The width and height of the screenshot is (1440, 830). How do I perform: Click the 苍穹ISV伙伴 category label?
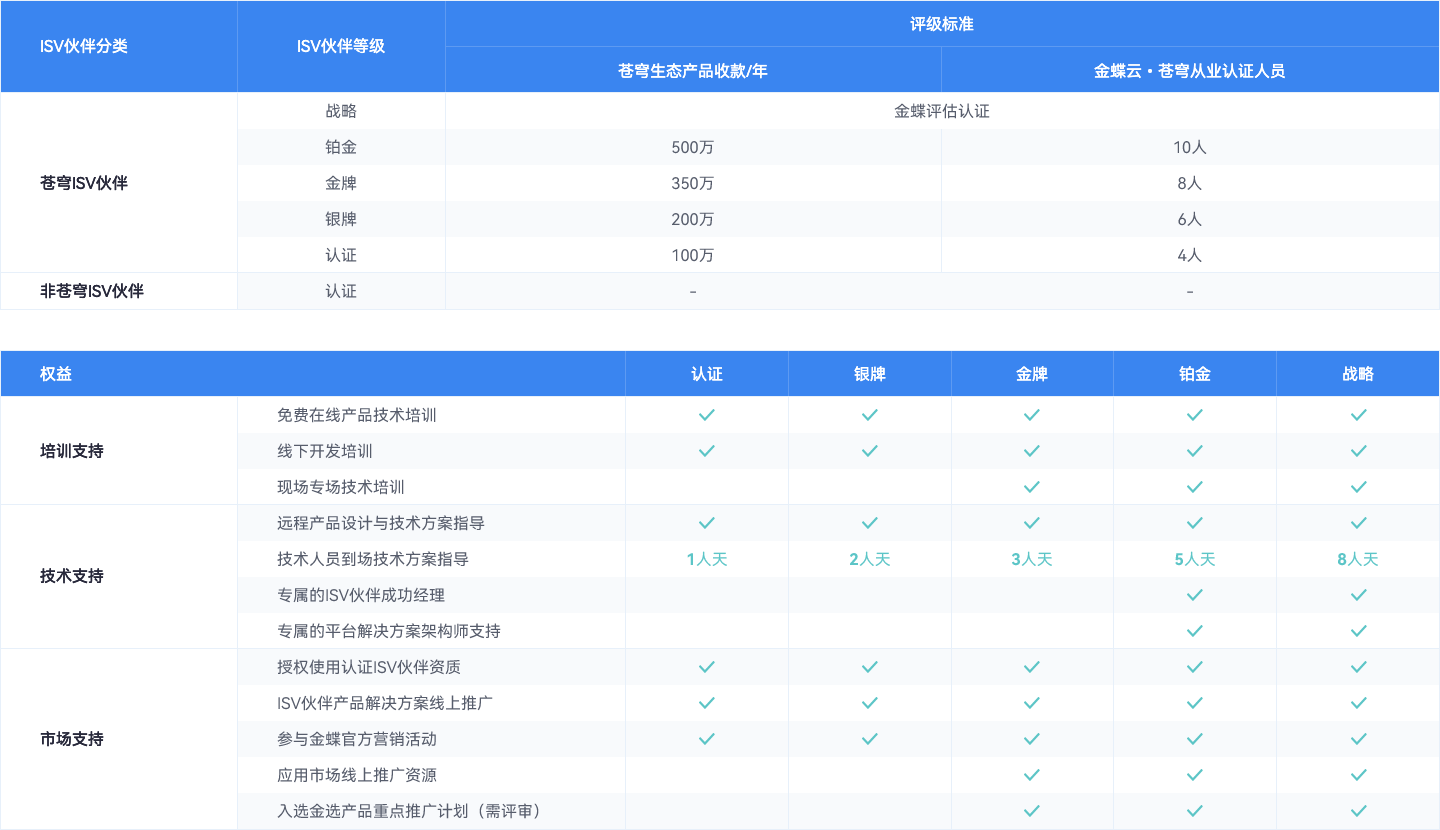pyautogui.click(x=83, y=183)
